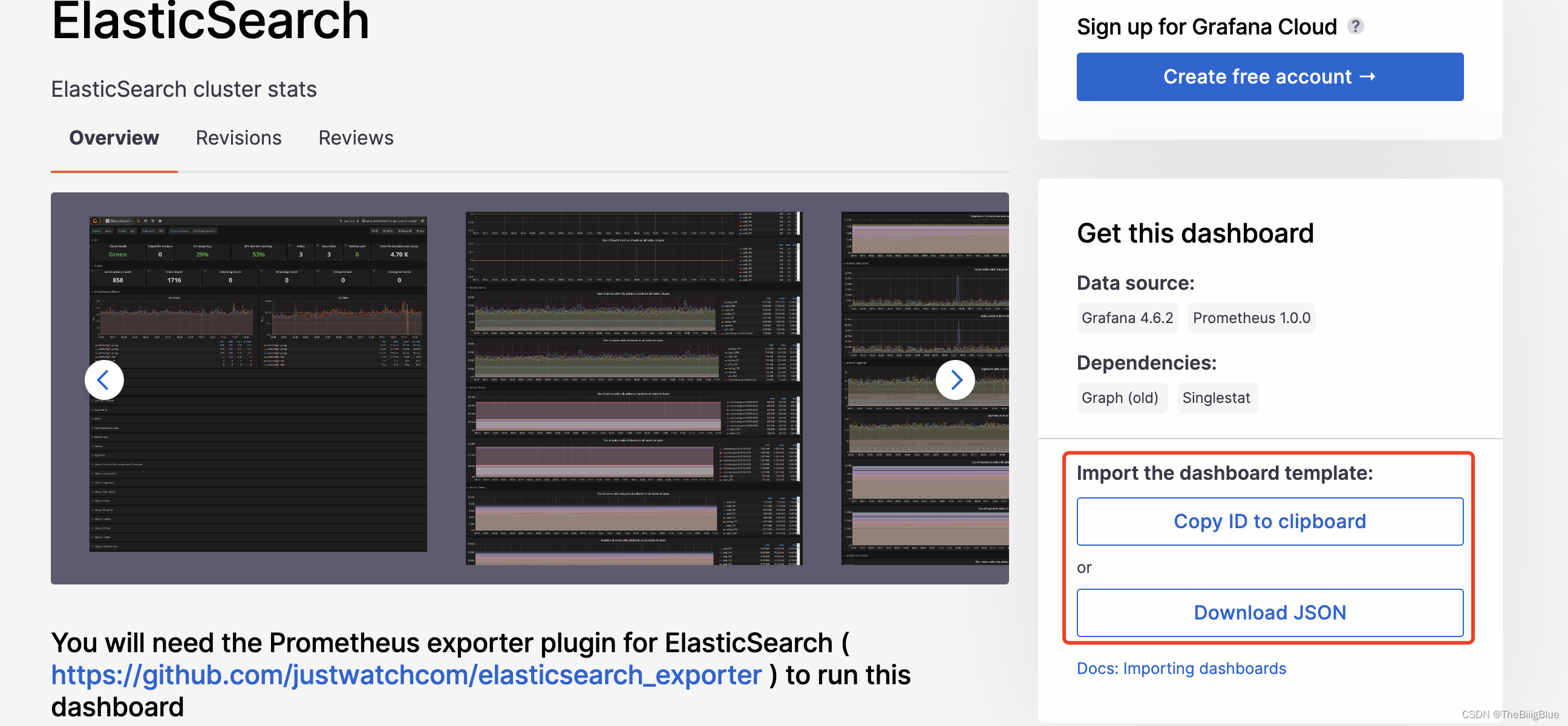Open Docs: Importing dashboards
This screenshot has width=1568, height=726.
click(x=1181, y=667)
